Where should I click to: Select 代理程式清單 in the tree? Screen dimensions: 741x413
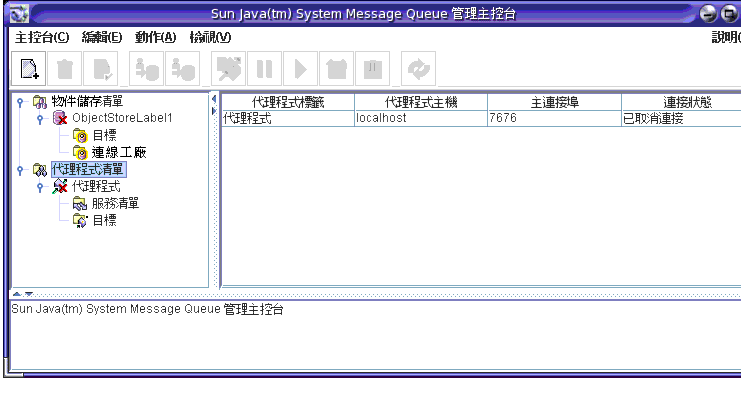click(x=88, y=169)
